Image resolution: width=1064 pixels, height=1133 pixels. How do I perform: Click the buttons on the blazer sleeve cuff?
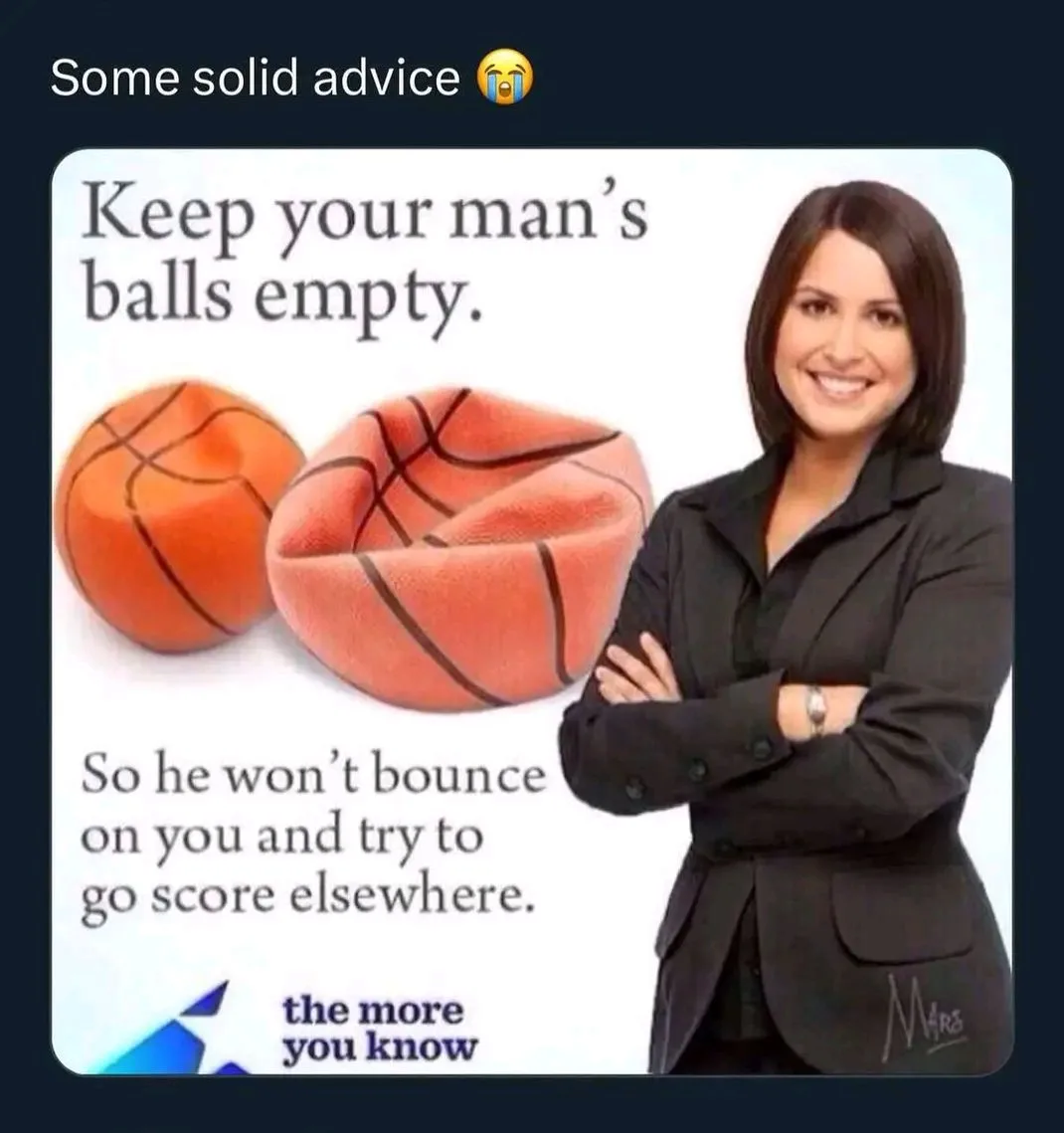pos(696,770)
